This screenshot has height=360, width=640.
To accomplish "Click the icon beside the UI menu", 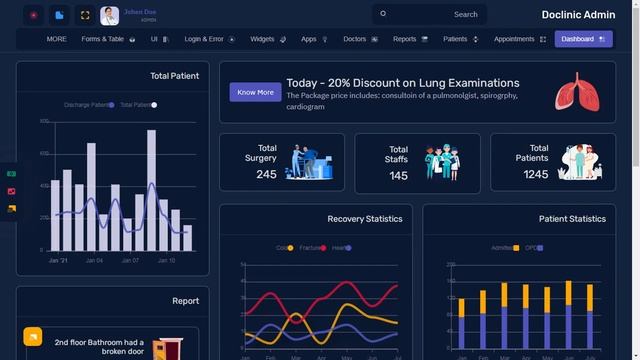I will 165,40.
